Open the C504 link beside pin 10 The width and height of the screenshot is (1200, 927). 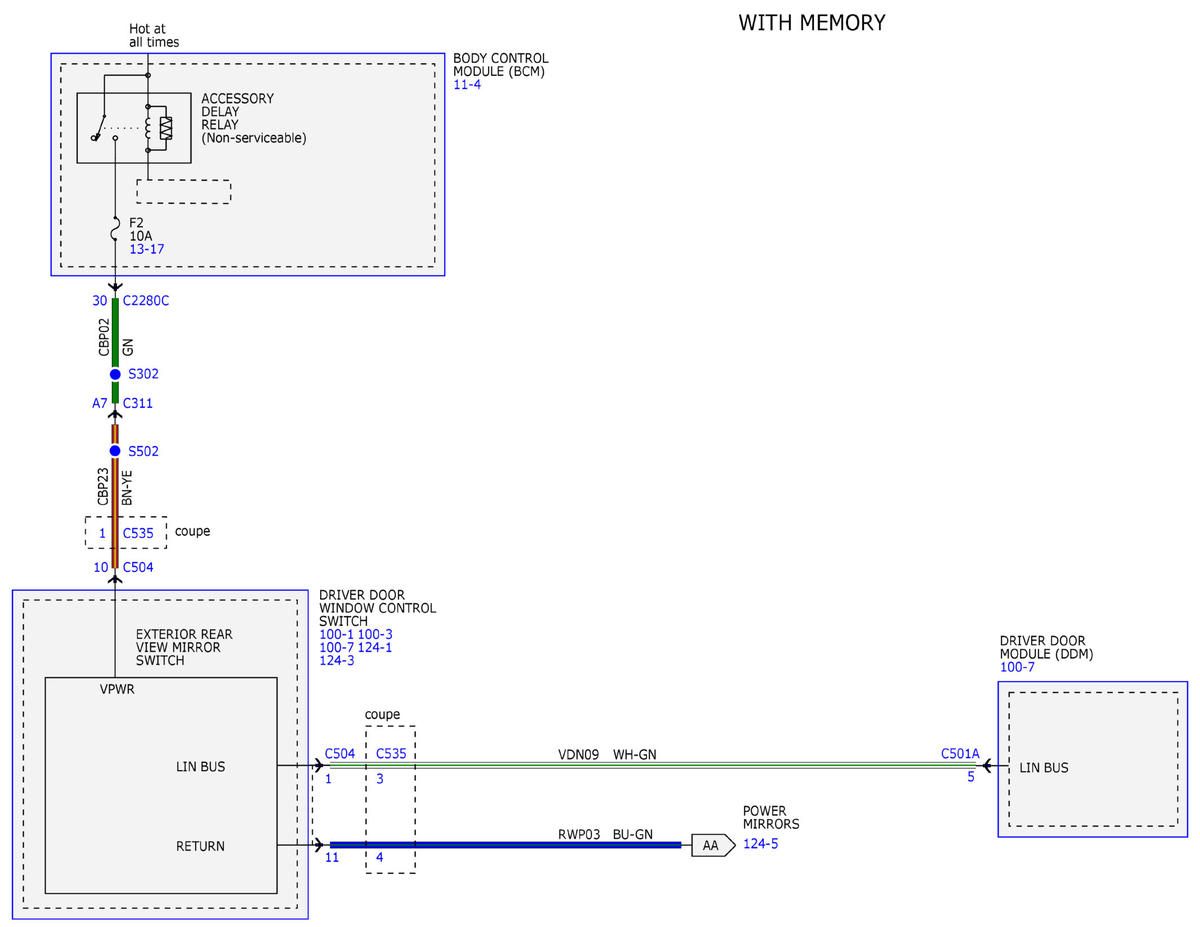[138, 567]
